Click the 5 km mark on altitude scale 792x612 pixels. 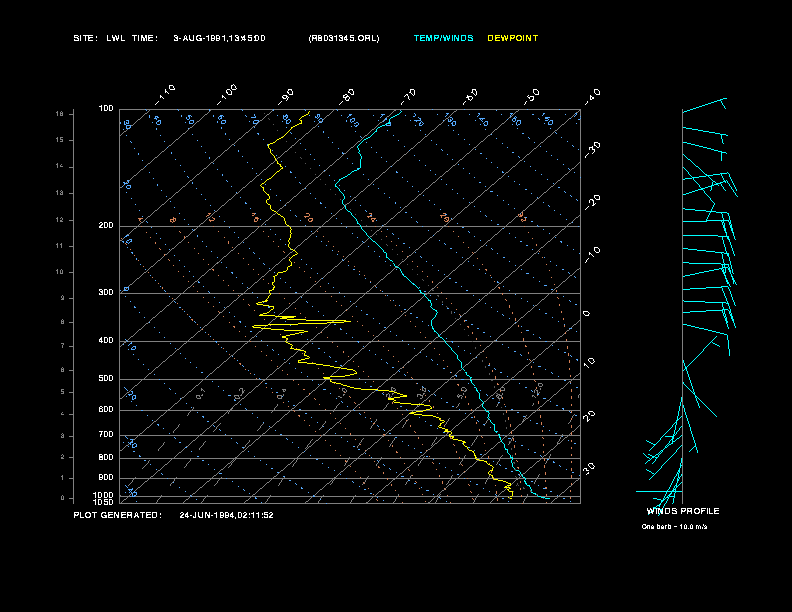click(x=63, y=392)
